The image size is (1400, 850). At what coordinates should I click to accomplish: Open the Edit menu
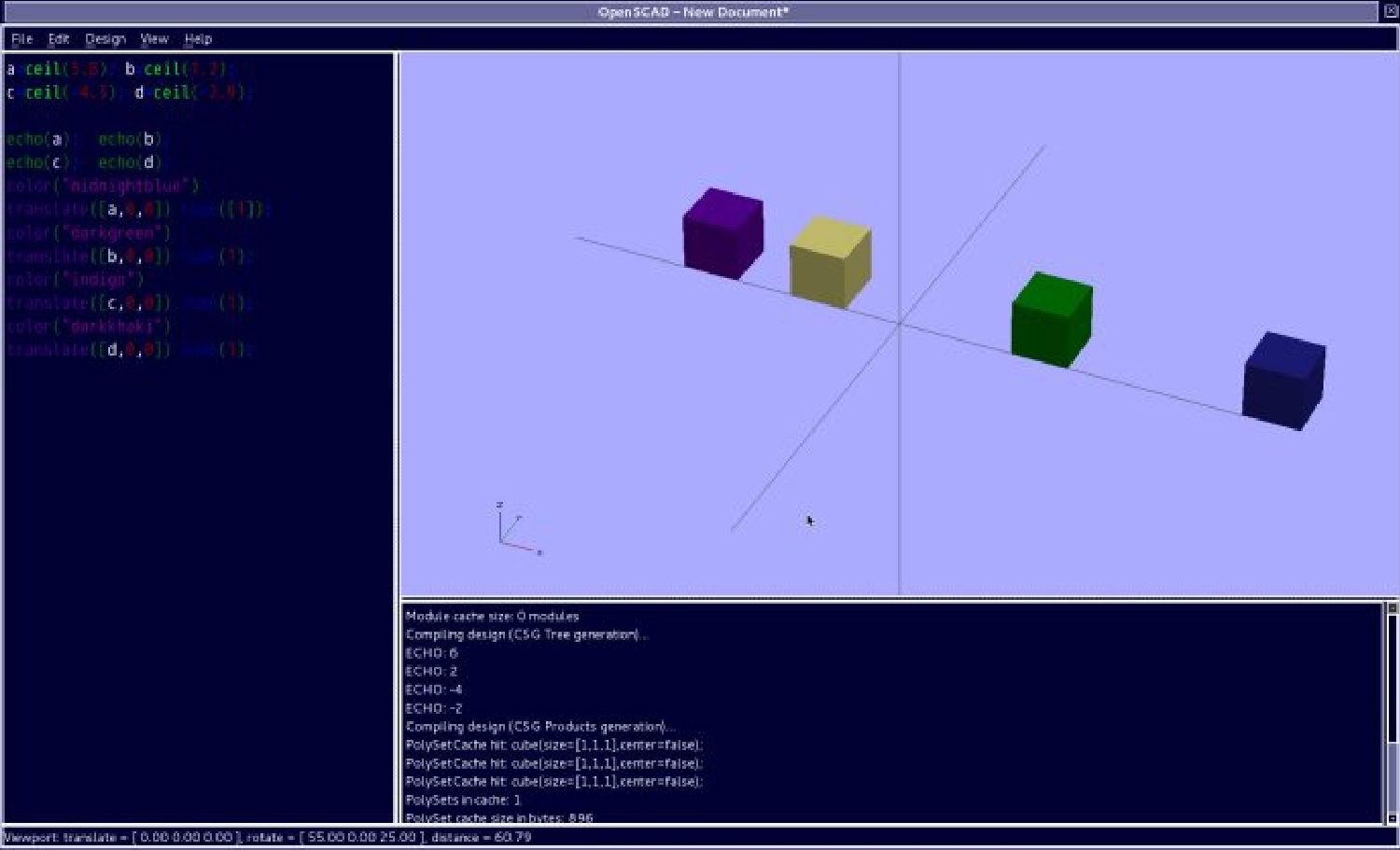59,39
